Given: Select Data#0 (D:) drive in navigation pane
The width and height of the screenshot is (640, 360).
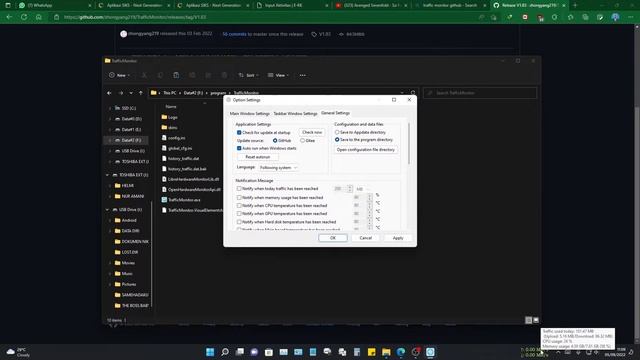Looking at the screenshot, I should (x=131, y=119).
